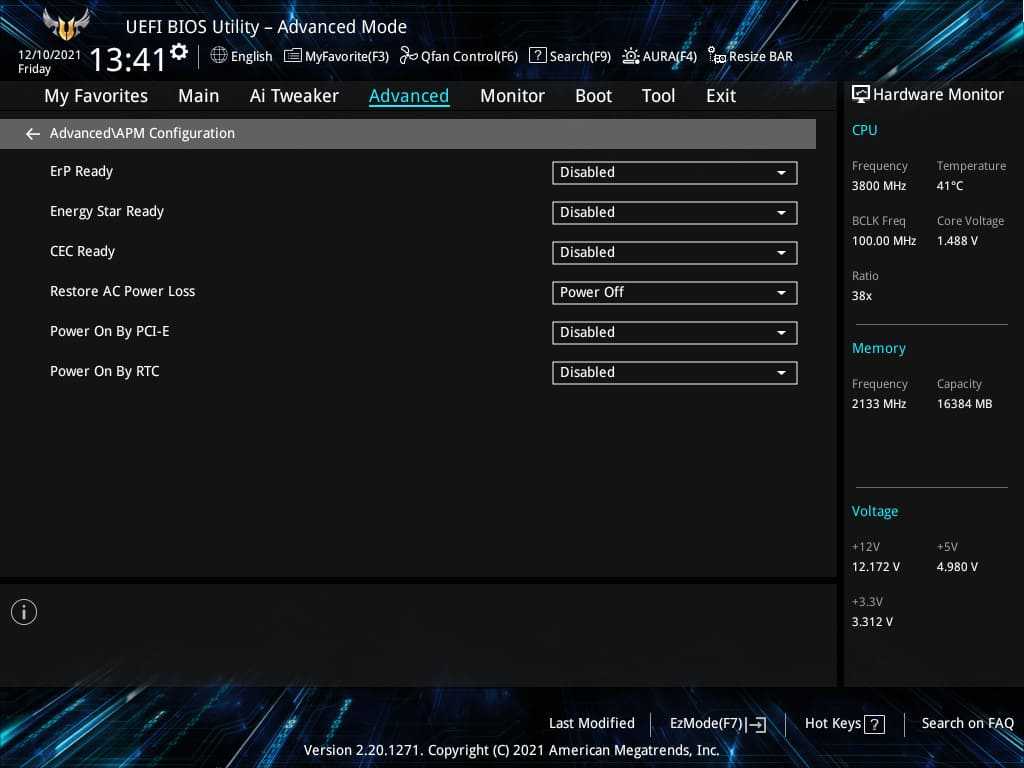Open MyFavorite(F3) list icon
1024x768 pixels.
pos(293,56)
